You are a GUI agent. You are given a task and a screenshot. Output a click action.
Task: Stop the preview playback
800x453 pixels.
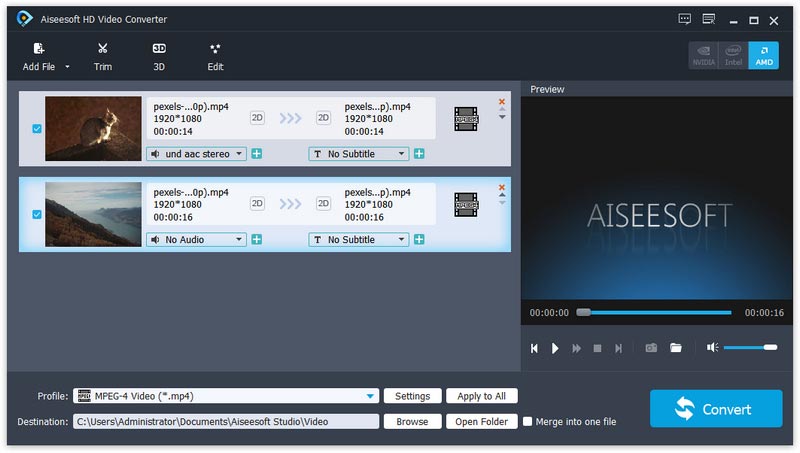click(597, 348)
